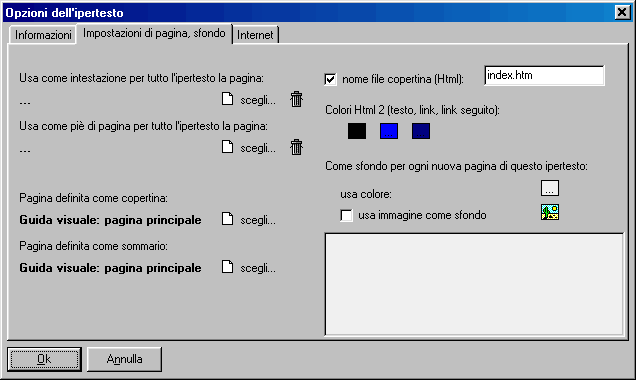Viewport: 636px width, 380px height.
Task: Open the background image picker landscape icon
Action: [550, 212]
